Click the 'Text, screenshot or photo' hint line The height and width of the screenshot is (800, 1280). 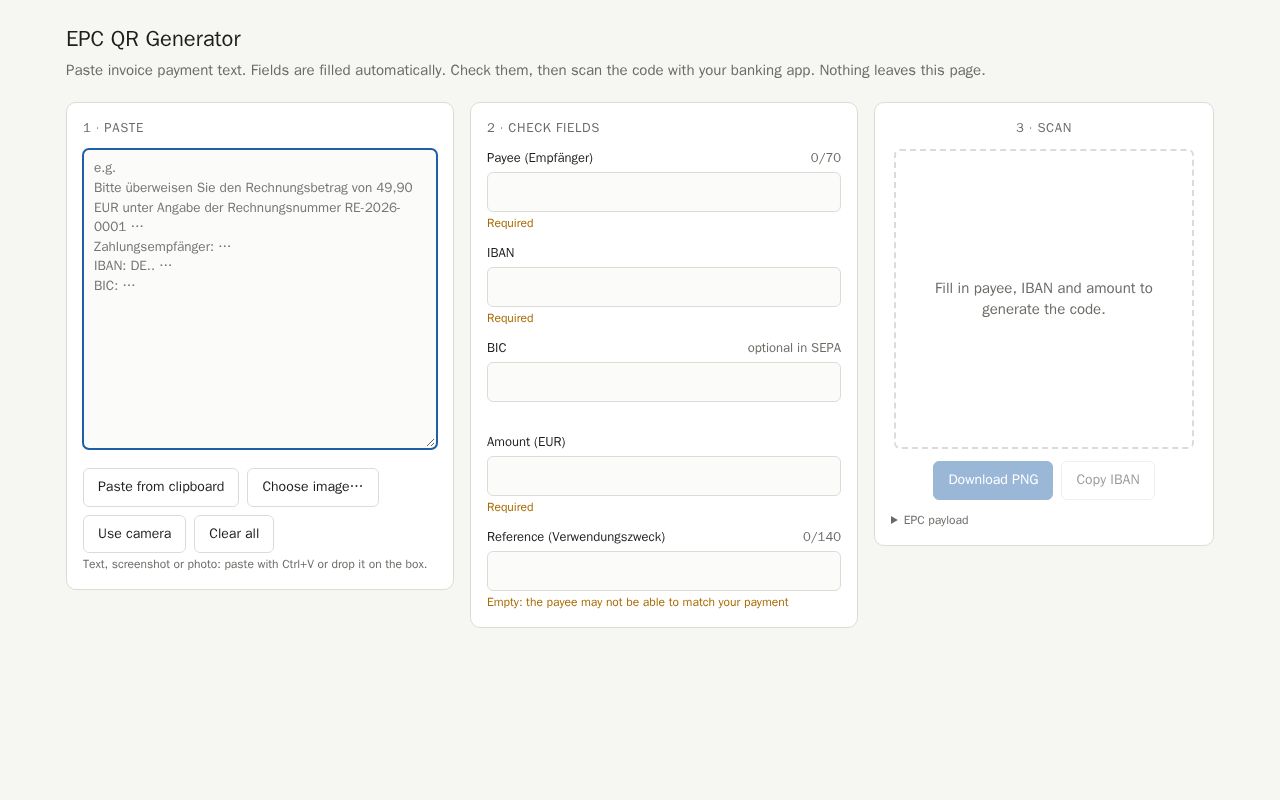click(x=255, y=564)
